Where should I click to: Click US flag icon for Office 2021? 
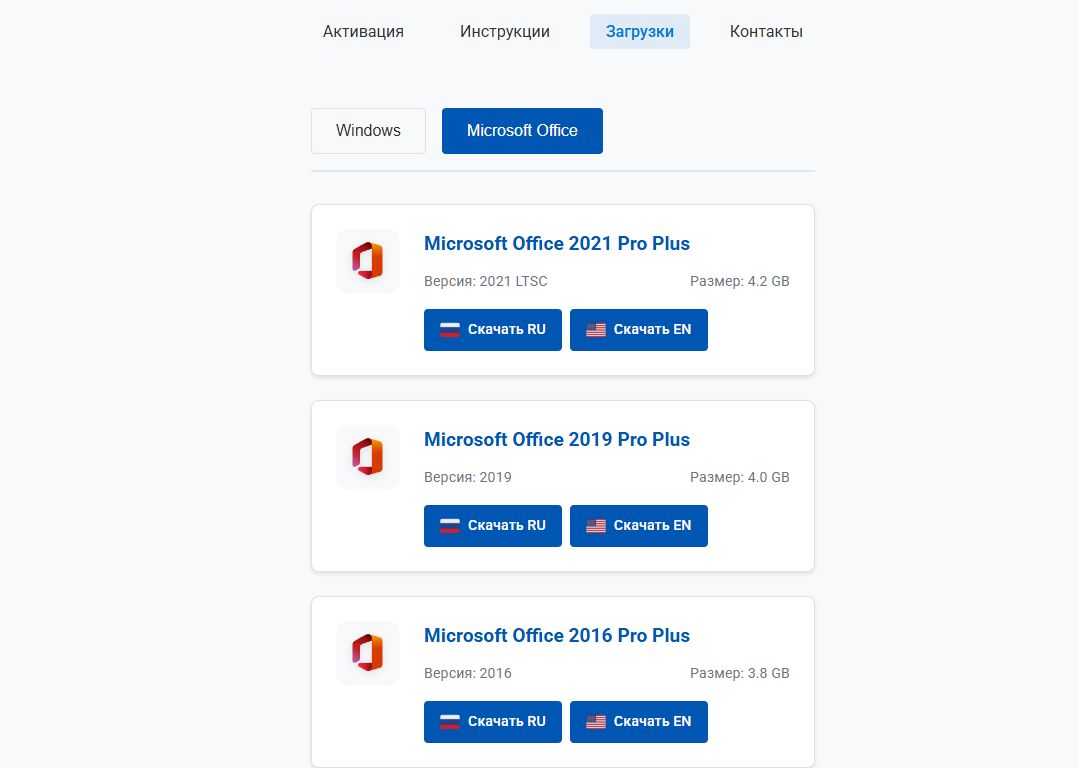pyautogui.click(x=596, y=330)
